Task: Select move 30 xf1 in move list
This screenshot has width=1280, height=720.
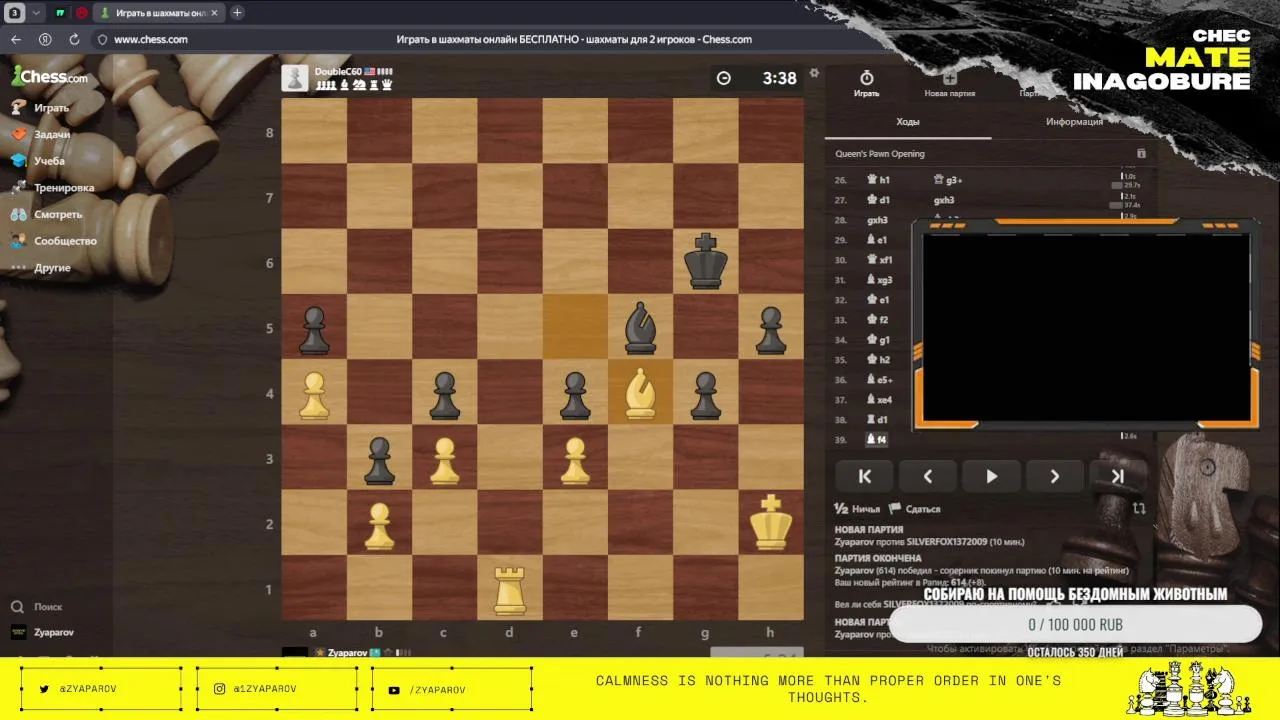Action: pyautogui.click(x=880, y=260)
